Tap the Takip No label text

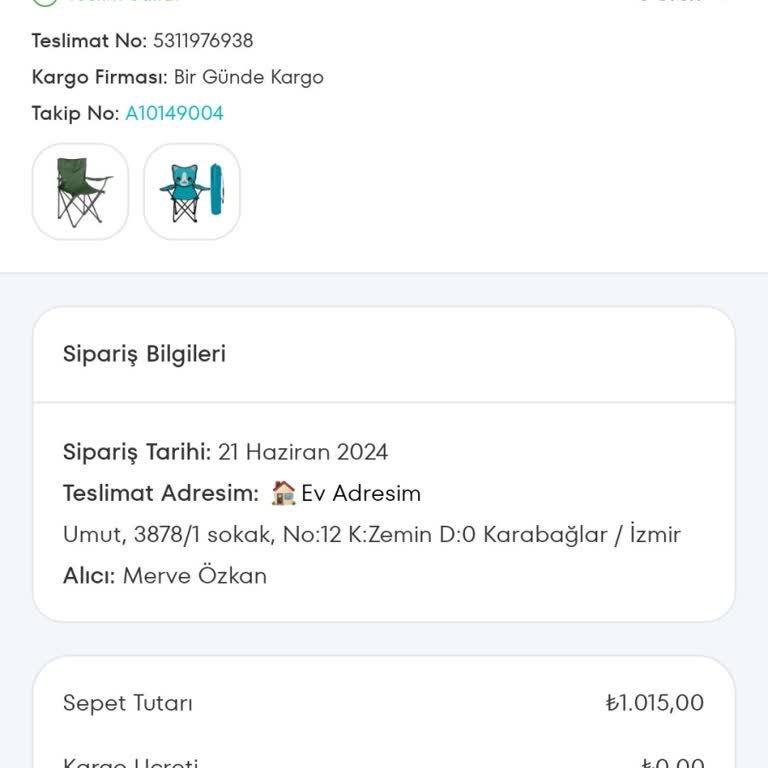(75, 113)
